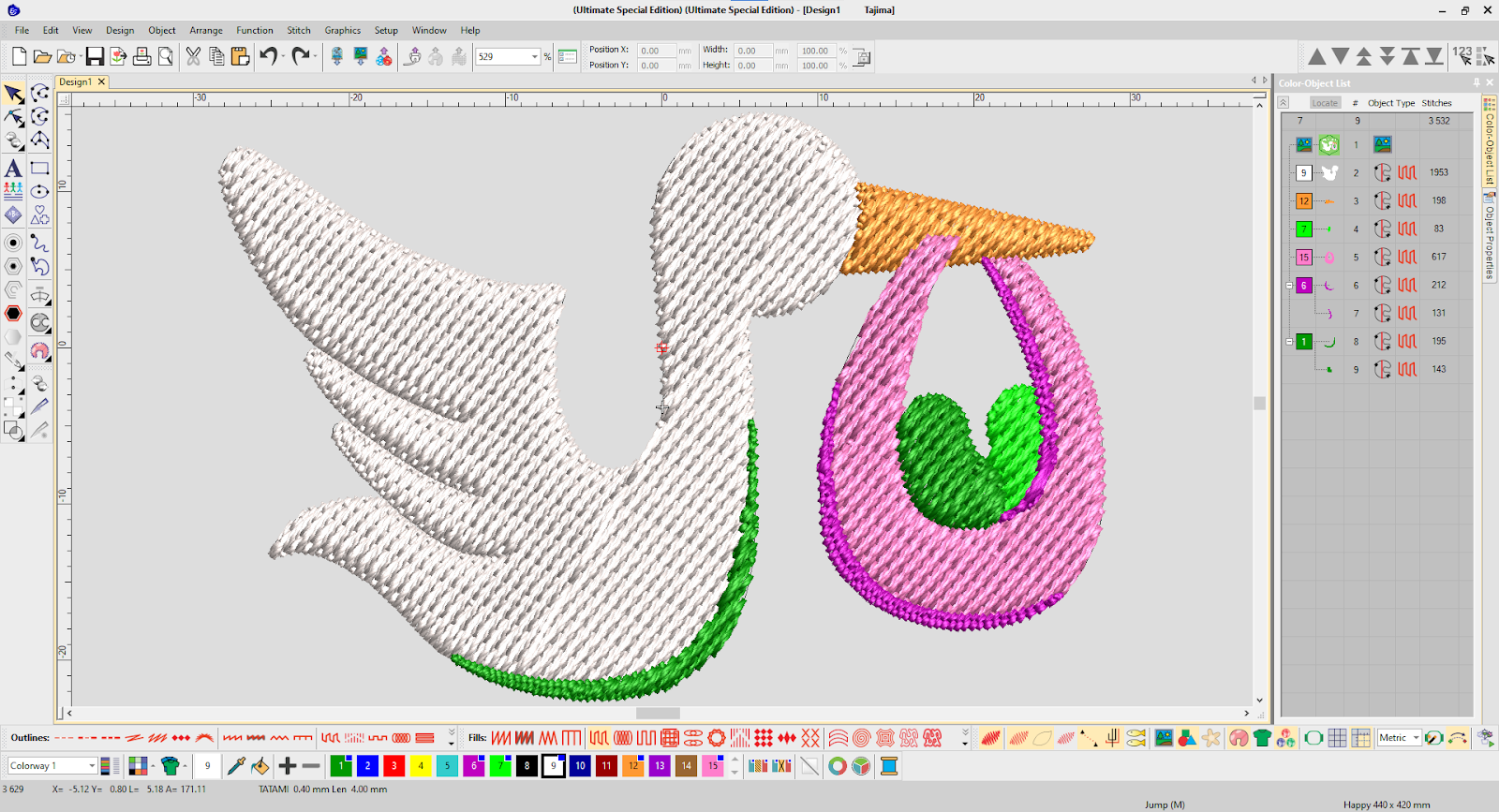The height and width of the screenshot is (812, 1499).
Task: Click the blue thread spool icon
Action: tap(889, 766)
